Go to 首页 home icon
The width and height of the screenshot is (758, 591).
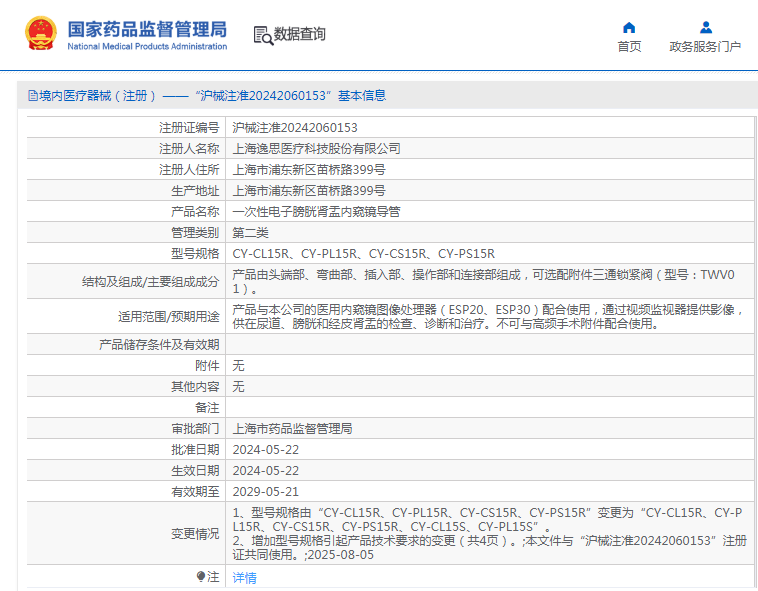click(629, 27)
